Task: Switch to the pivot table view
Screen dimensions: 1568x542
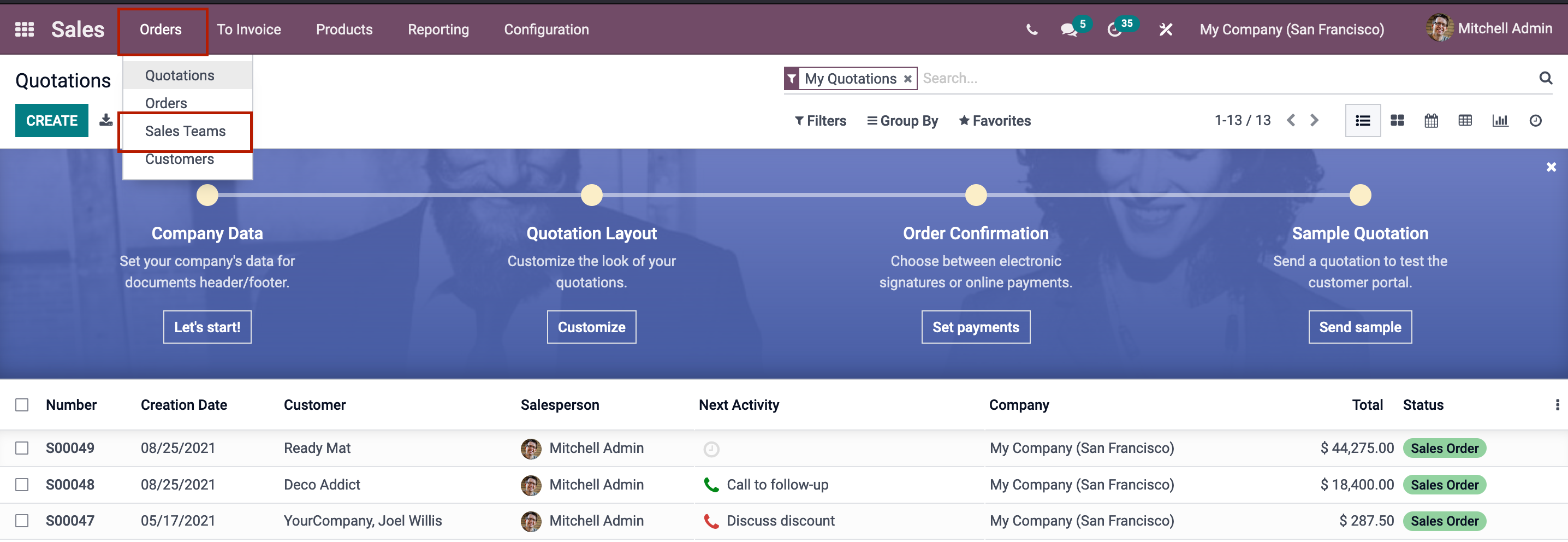Action: point(1465,121)
